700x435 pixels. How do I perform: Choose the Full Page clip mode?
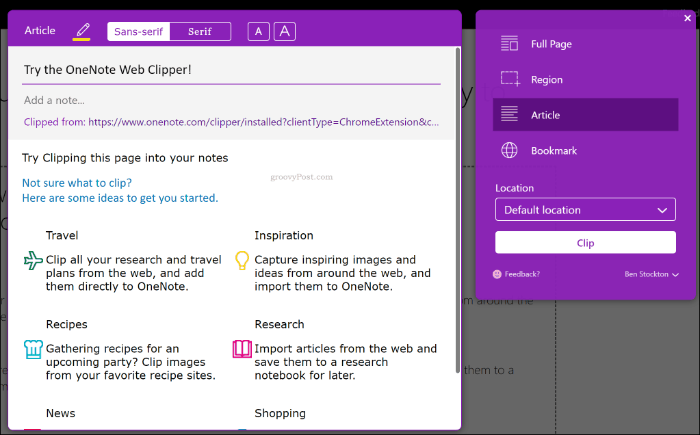[585, 44]
